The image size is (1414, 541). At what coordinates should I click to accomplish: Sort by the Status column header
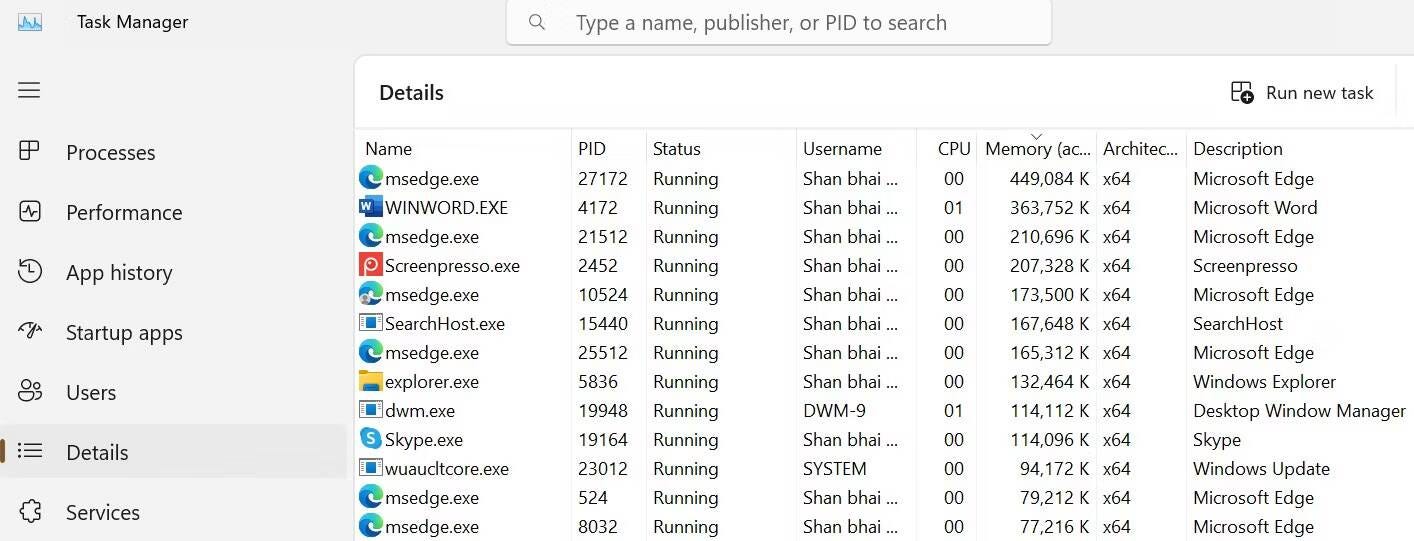[721, 148]
